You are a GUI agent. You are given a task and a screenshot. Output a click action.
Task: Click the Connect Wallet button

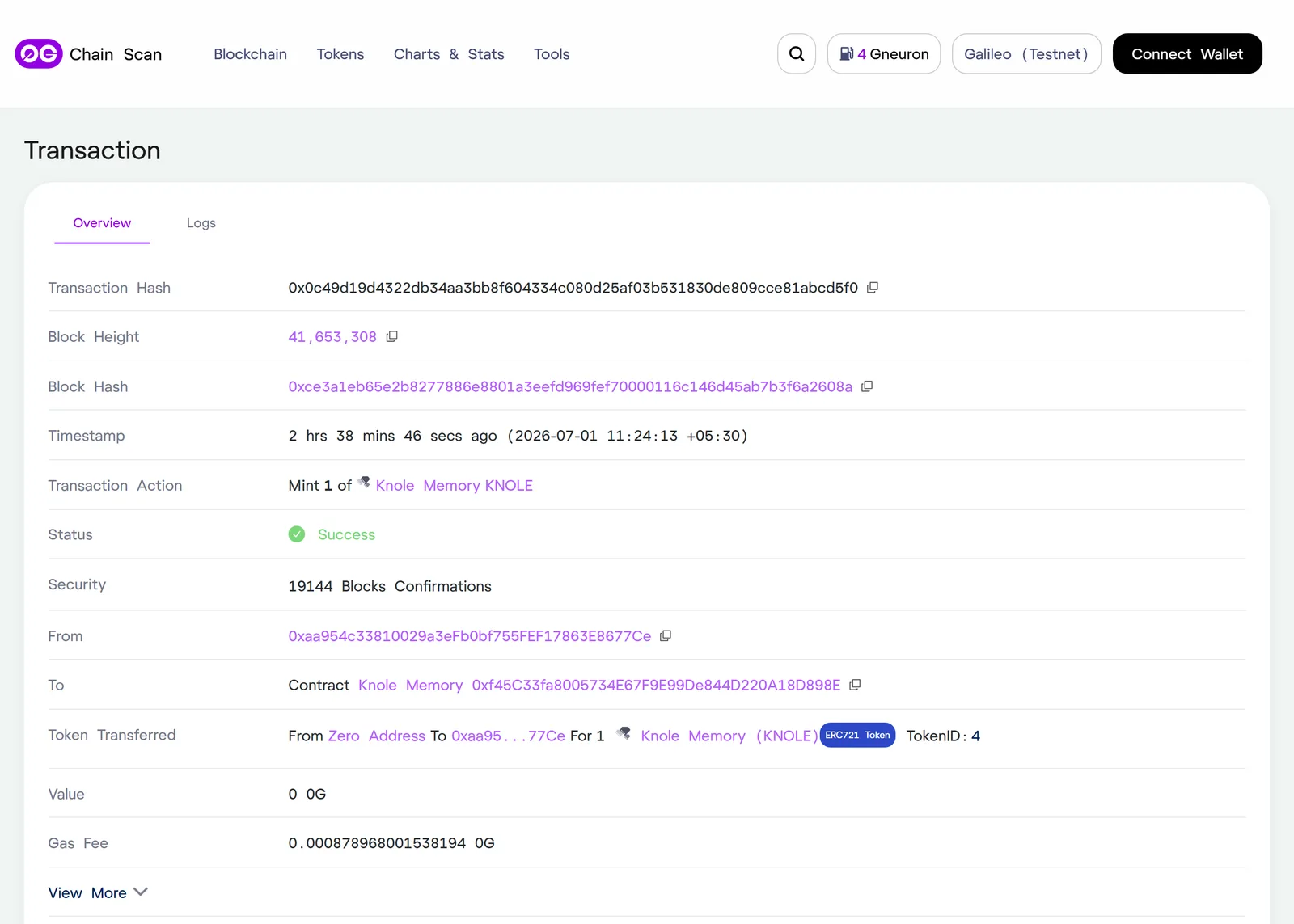click(1187, 53)
